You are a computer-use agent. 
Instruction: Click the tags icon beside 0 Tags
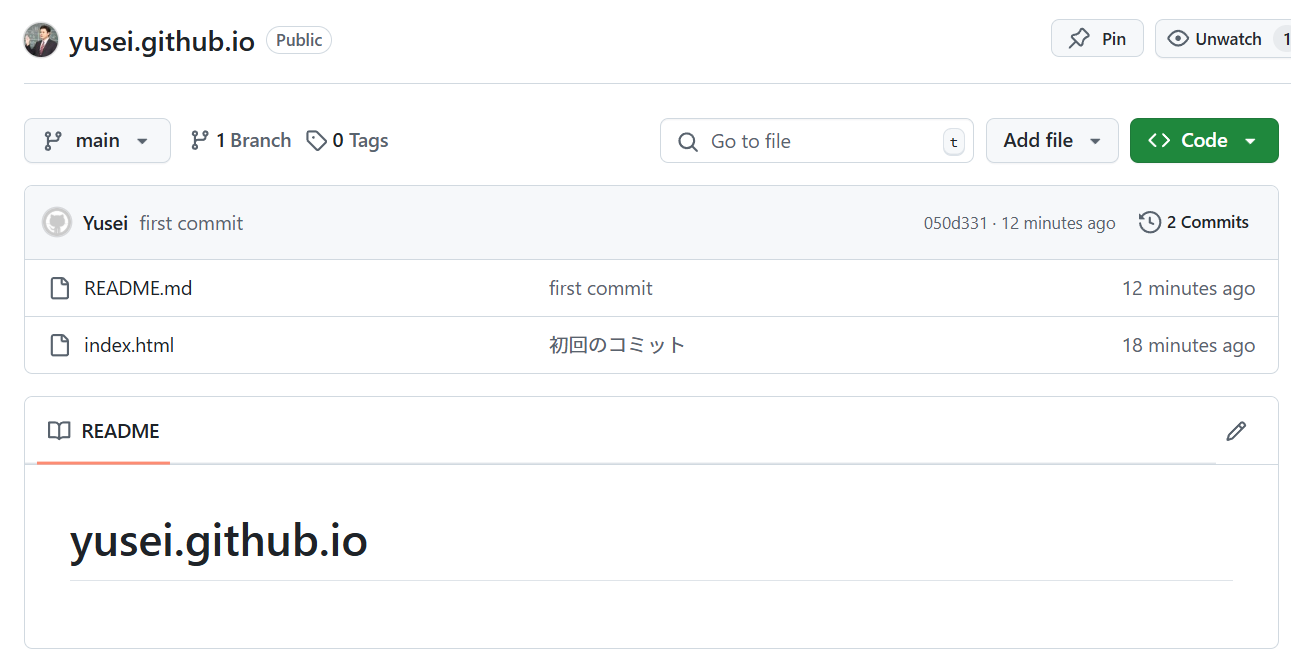(317, 140)
